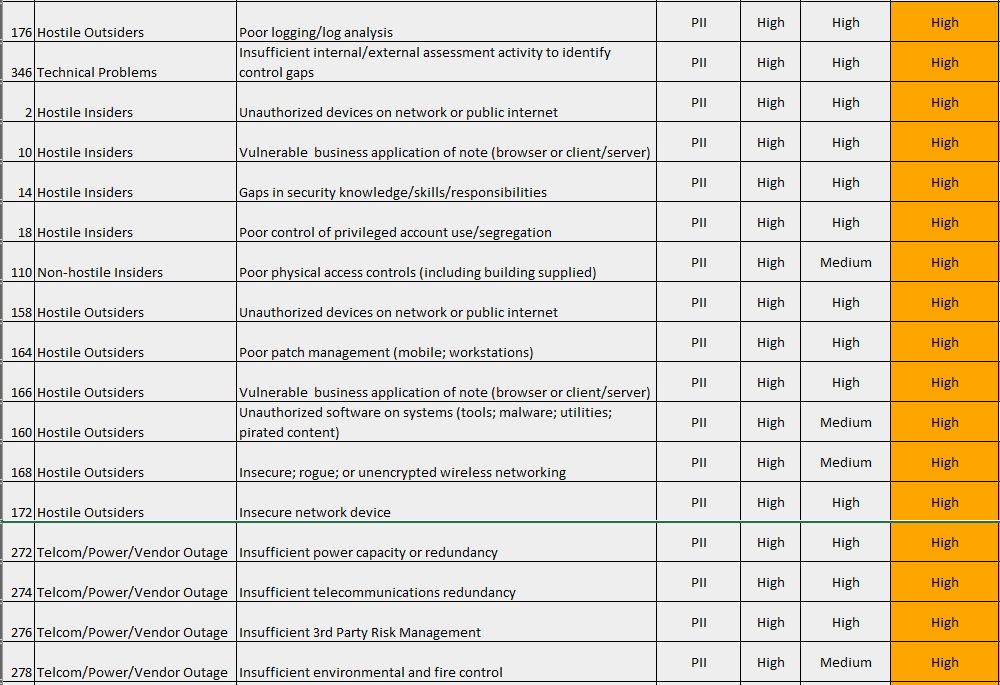Screen dimensions: 1000x685
Task: Click 'Poor logging/log analysis' cell
Action: pos(446,22)
